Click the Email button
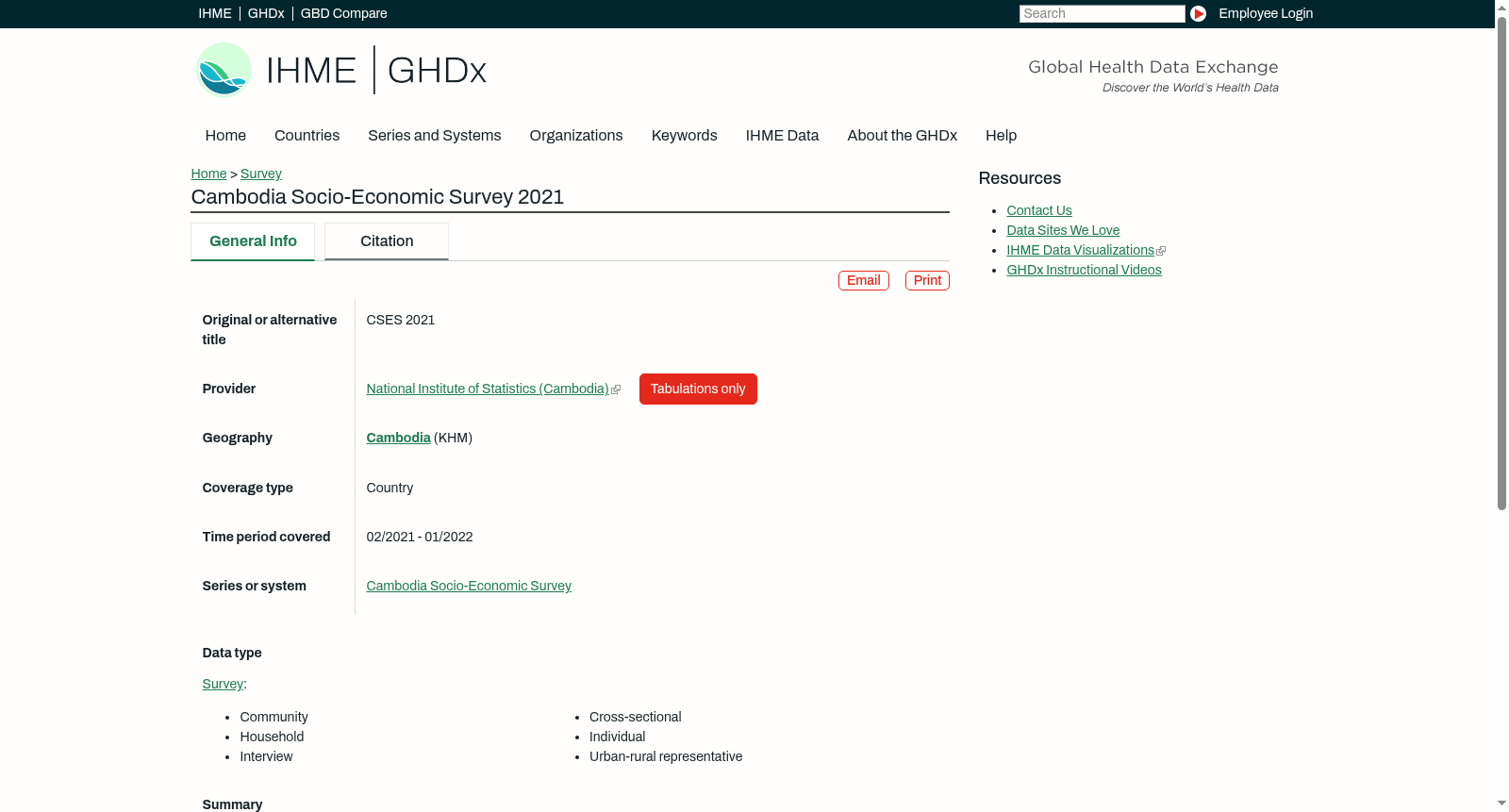Image resolution: width=1509 pixels, height=812 pixels. click(x=863, y=281)
